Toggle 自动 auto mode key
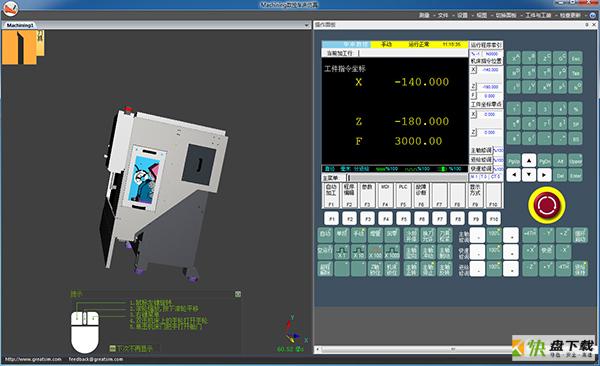The width and height of the screenshot is (600, 366). click(x=325, y=235)
